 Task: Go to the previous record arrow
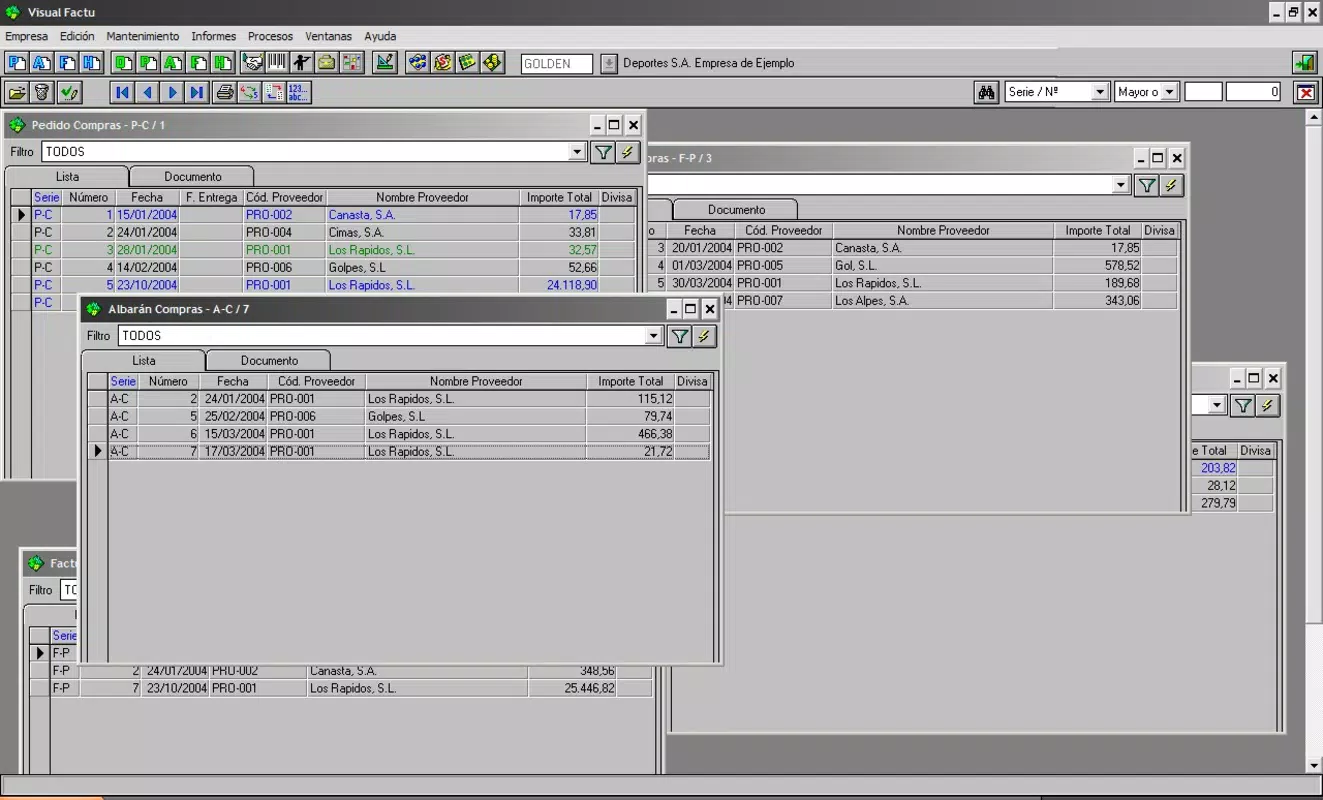click(x=147, y=92)
